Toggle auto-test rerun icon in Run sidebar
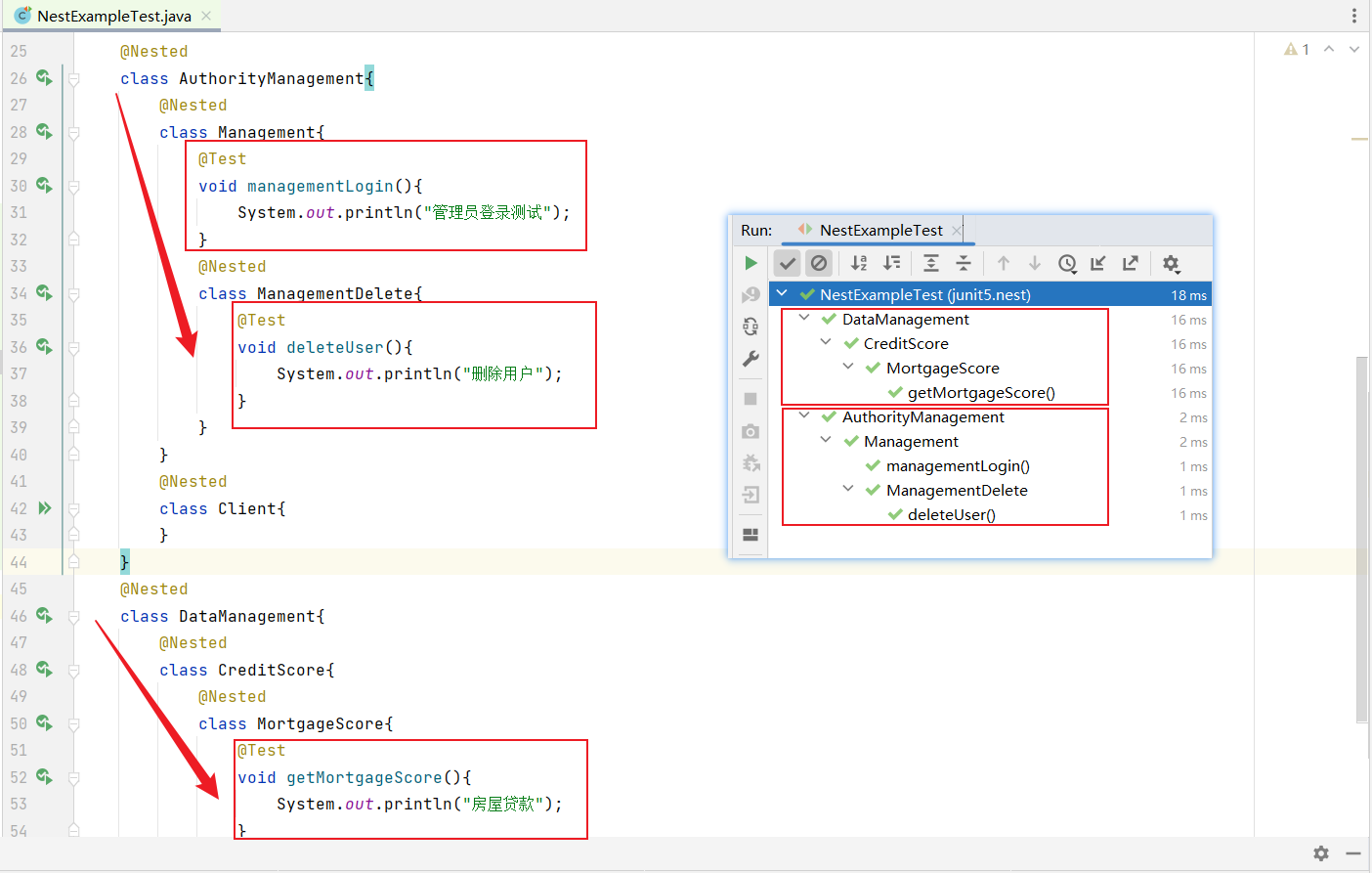This screenshot has width=1372, height=873. (750, 327)
